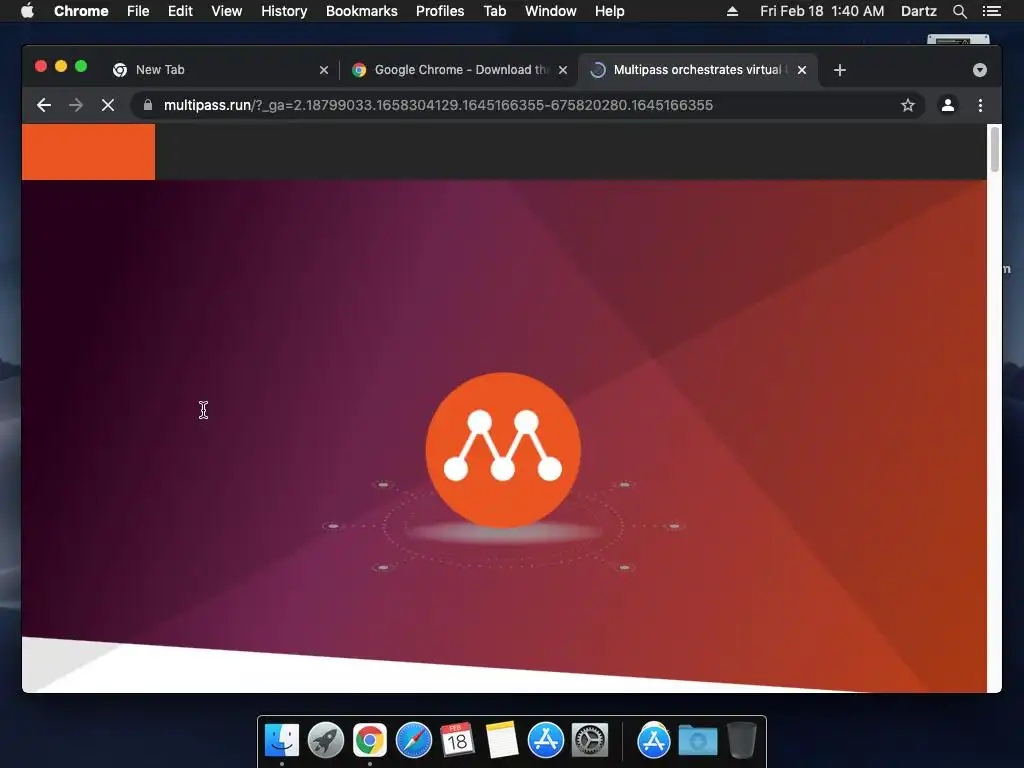
Task: Open Safari compass icon in Dock
Action: pyautogui.click(x=413, y=740)
